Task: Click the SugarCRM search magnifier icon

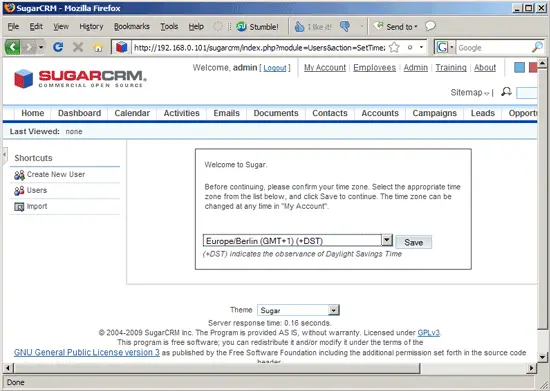Action: (506, 92)
